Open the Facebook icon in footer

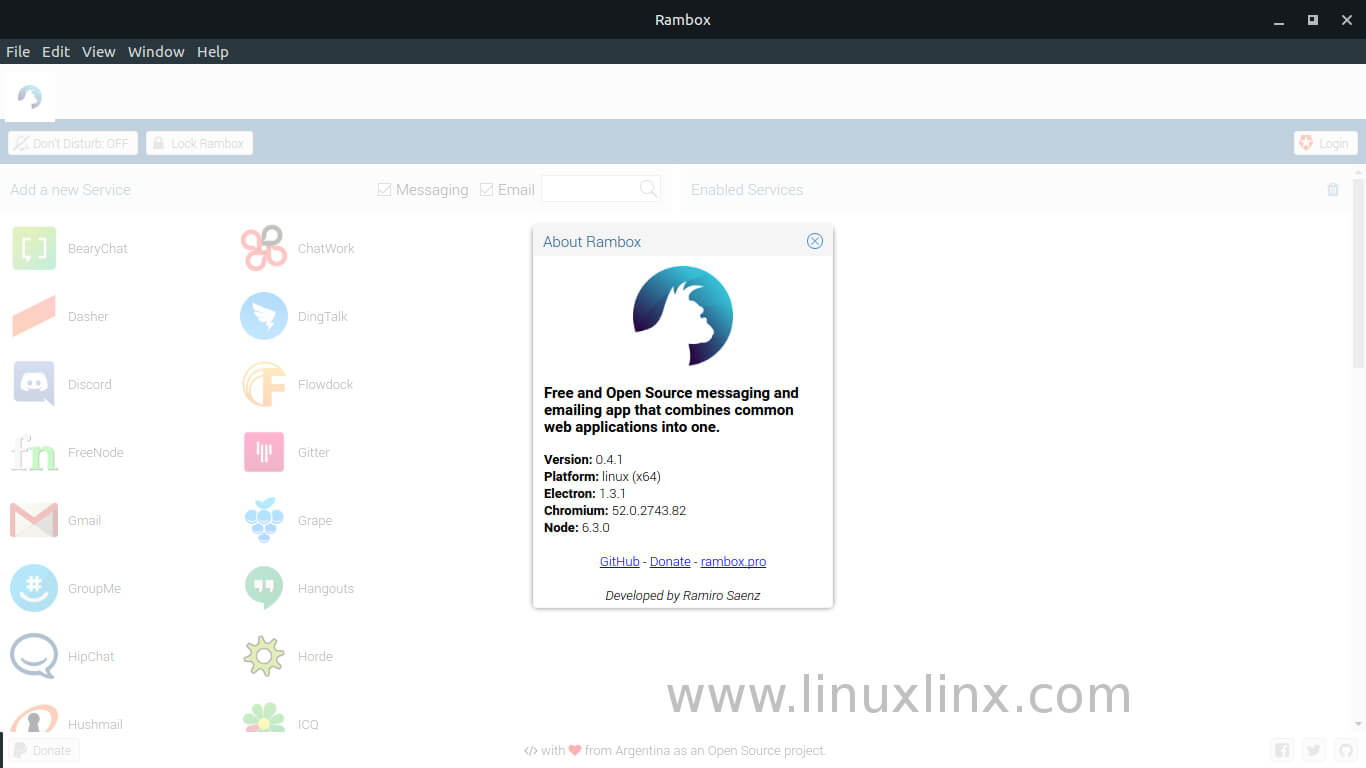click(1282, 750)
